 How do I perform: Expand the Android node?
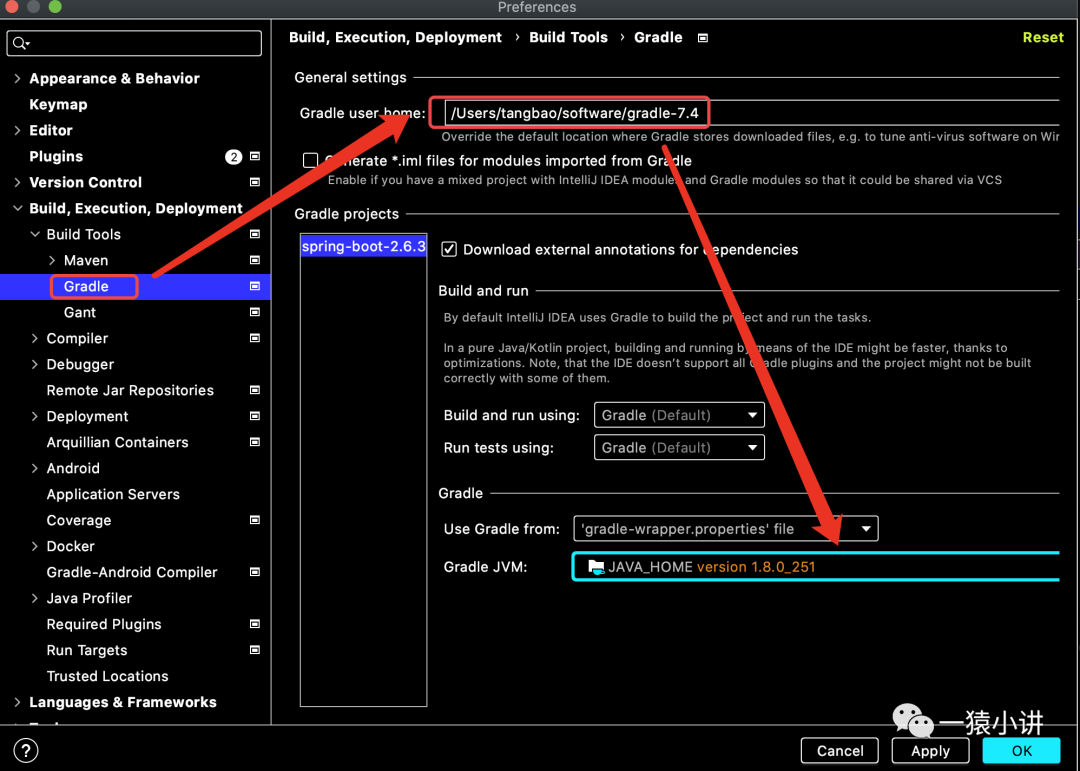(34, 469)
